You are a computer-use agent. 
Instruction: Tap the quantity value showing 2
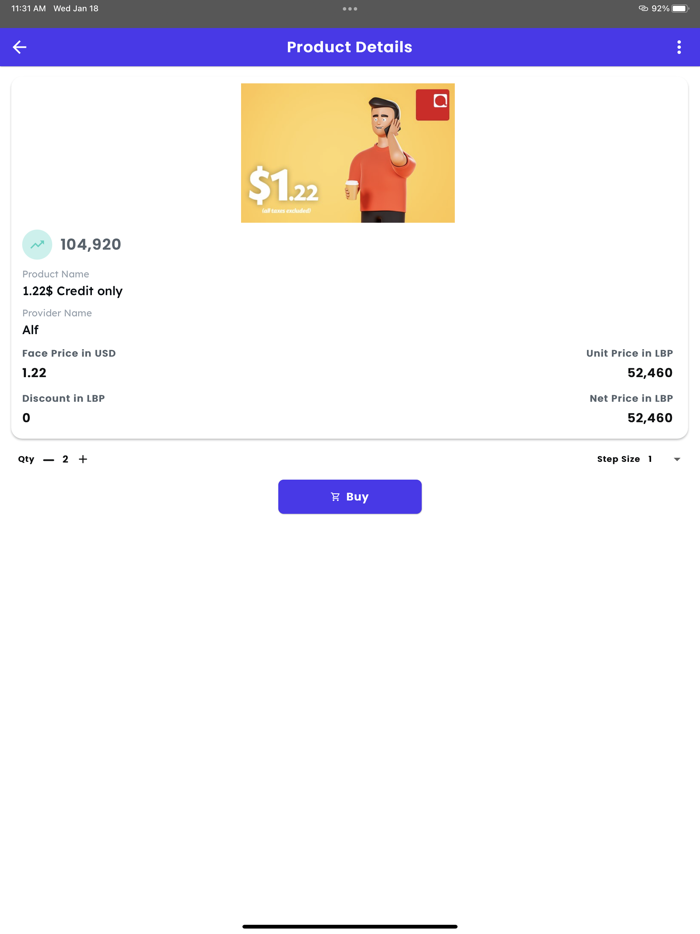tap(65, 459)
